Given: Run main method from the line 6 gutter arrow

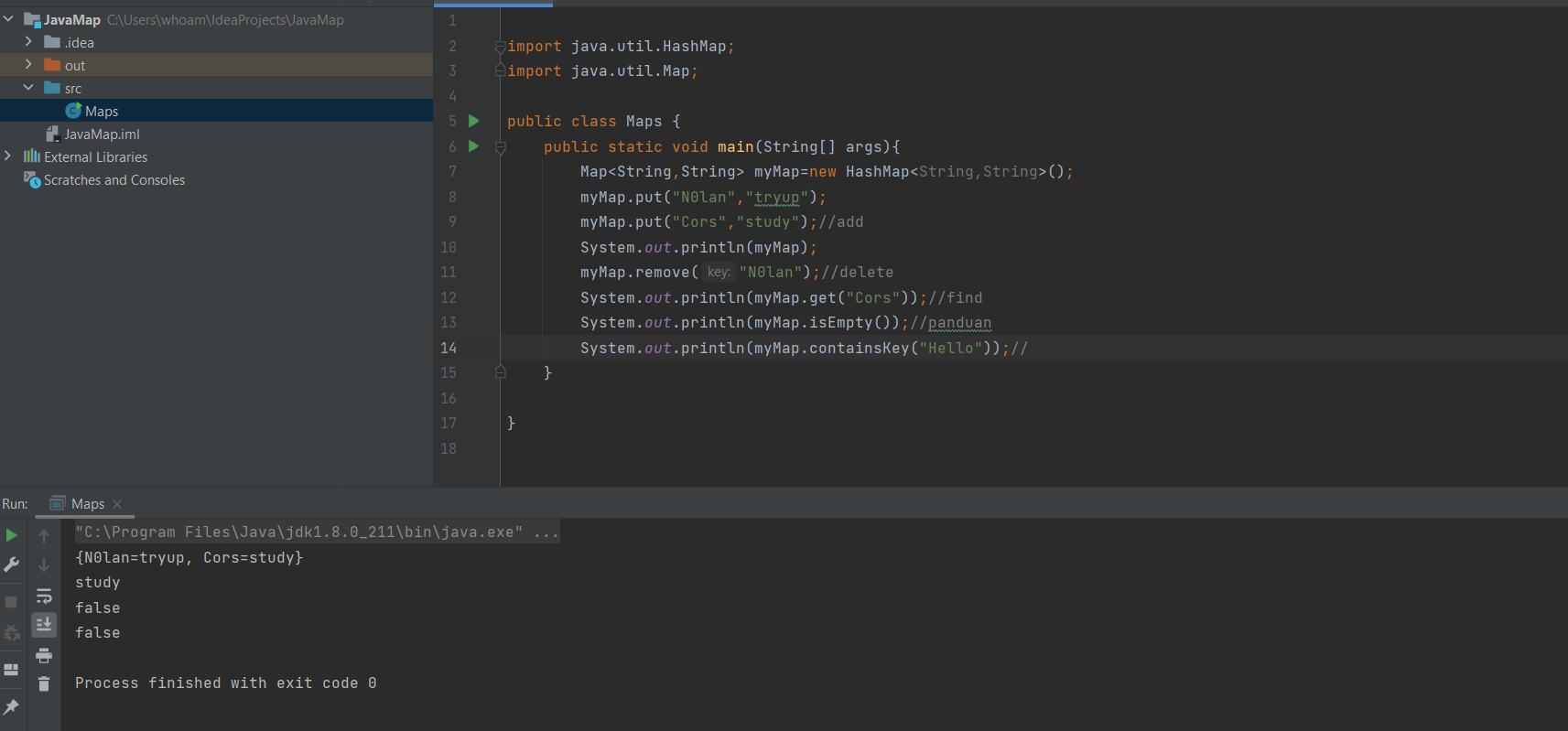Looking at the screenshot, I should click(x=474, y=145).
